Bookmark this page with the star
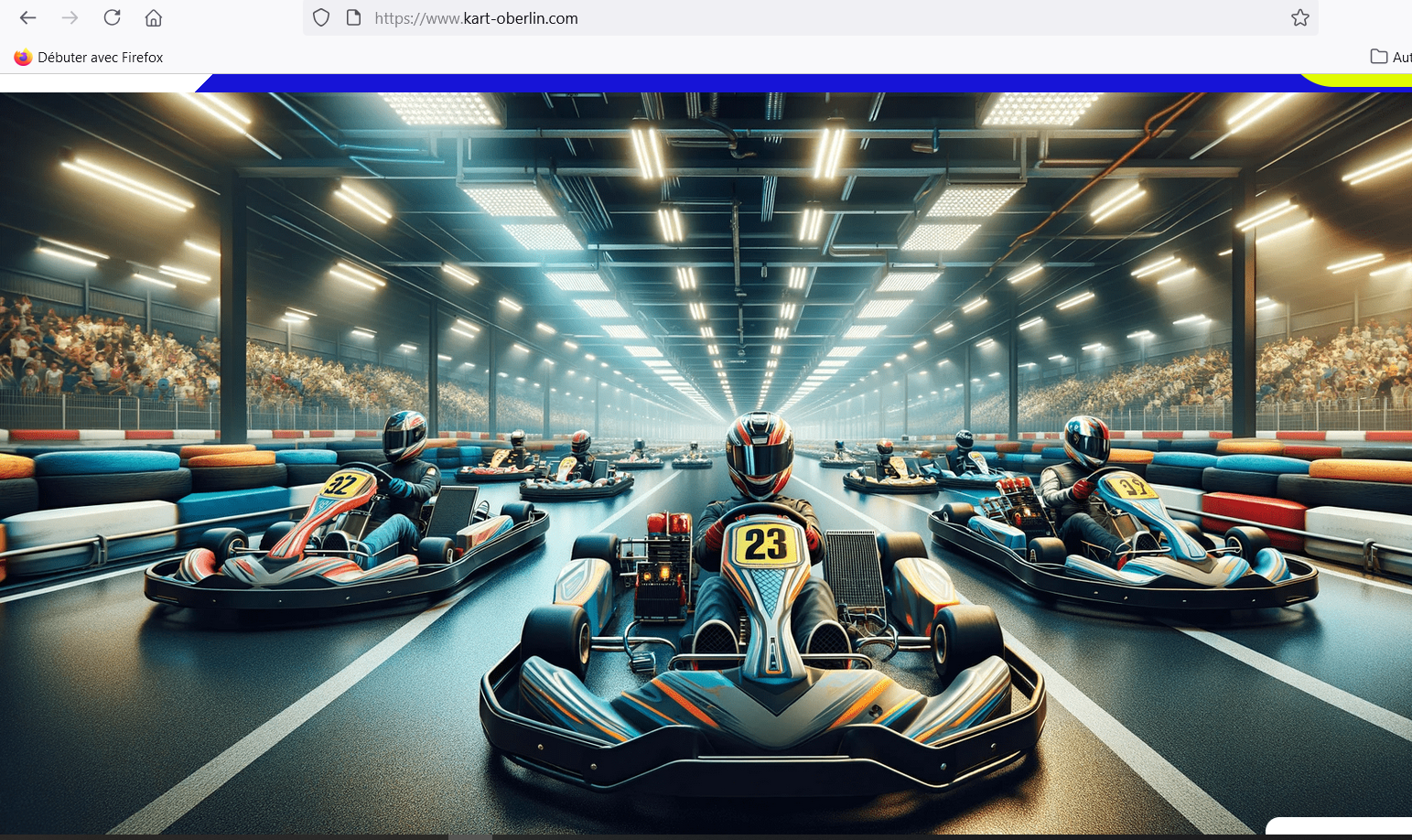Screen dimensions: 1412x840 click(x=1299, y=18)
